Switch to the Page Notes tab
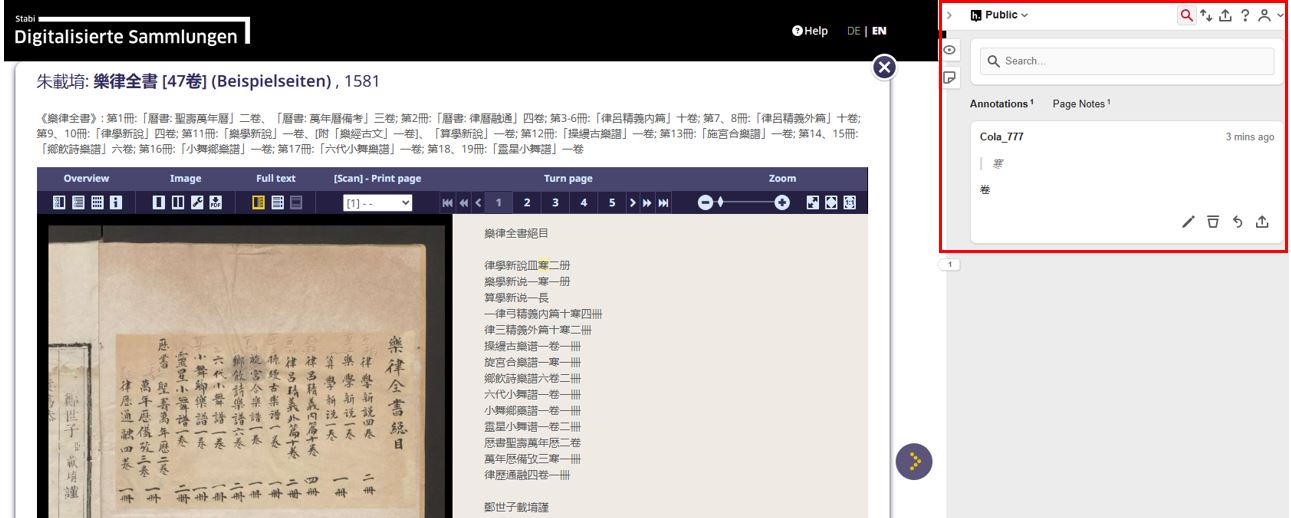1291x518 pixels. (1080, 104)
